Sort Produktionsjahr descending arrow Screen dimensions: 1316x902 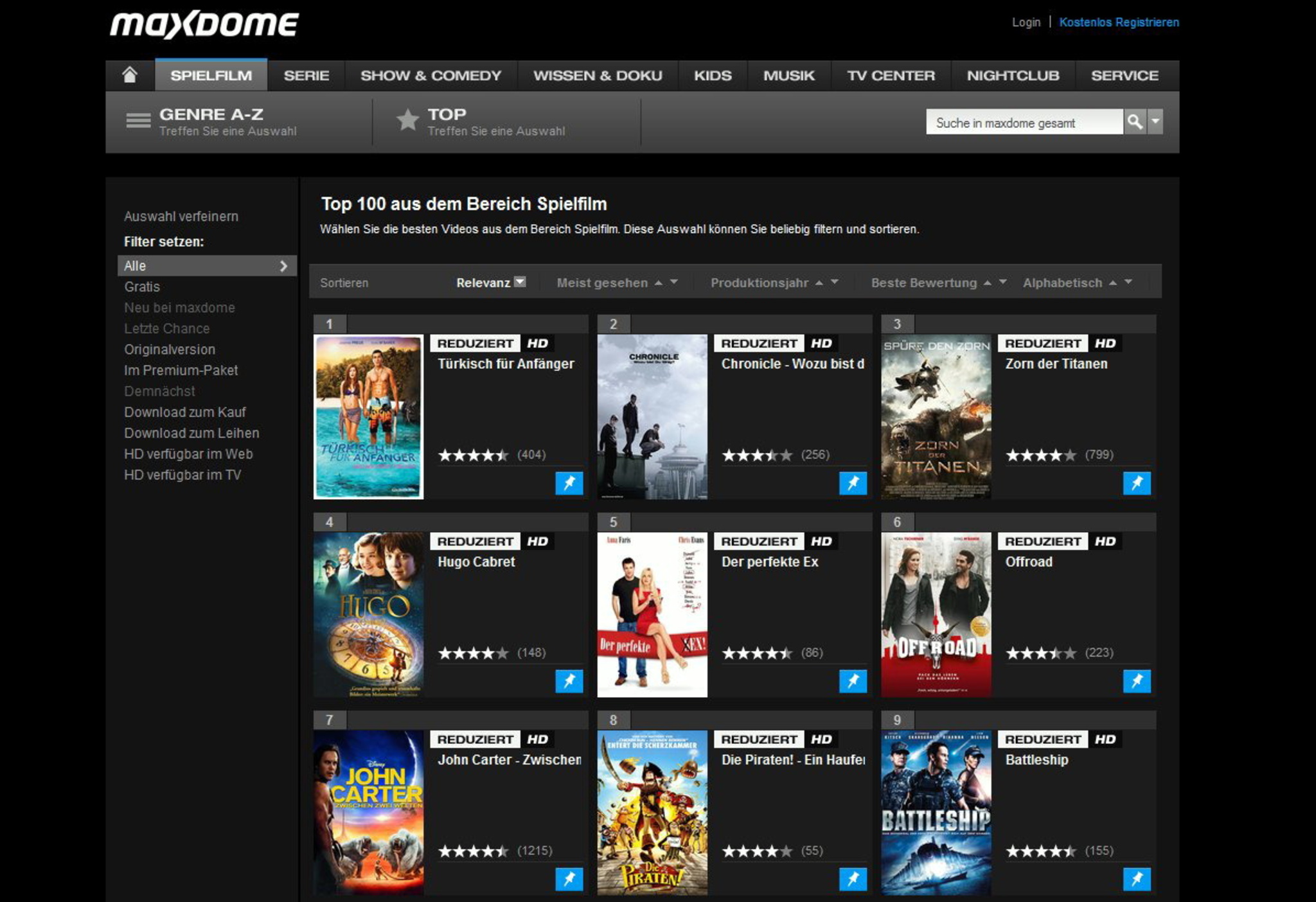click(835, 282)
